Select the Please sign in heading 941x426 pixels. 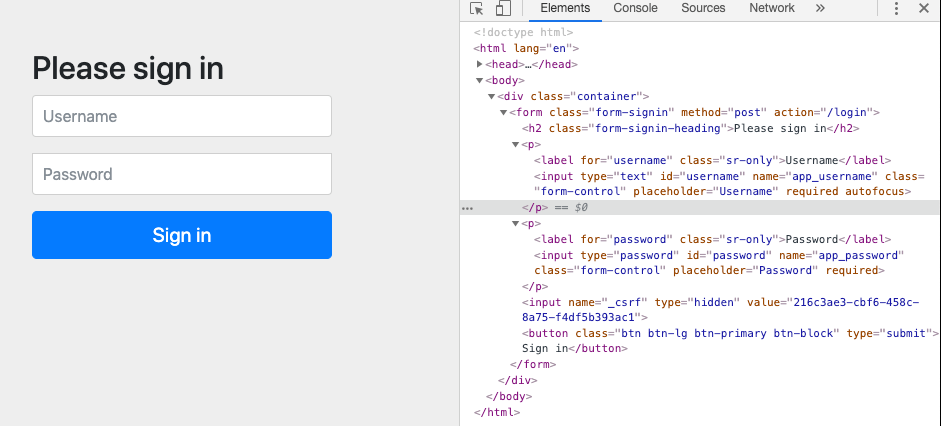[x=128, y=68]
